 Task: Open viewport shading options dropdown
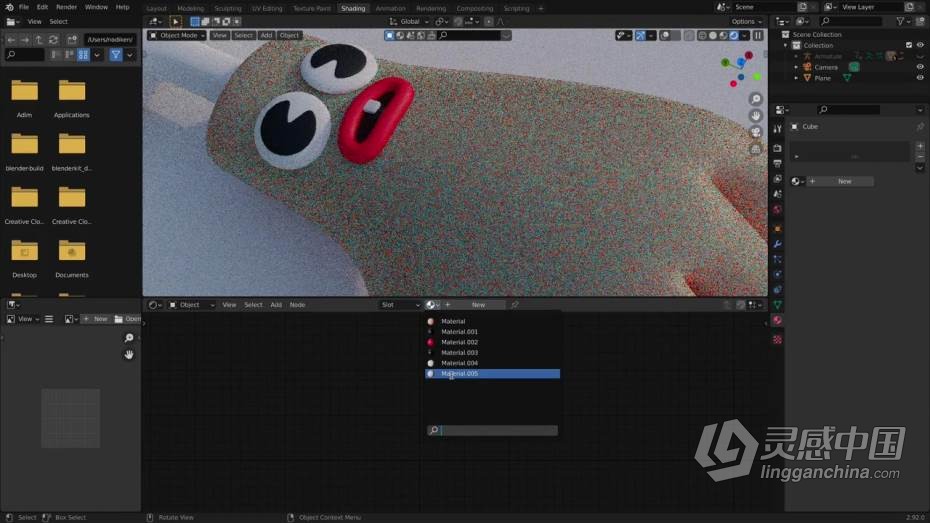pyautogui.click(x=744, y=36)
